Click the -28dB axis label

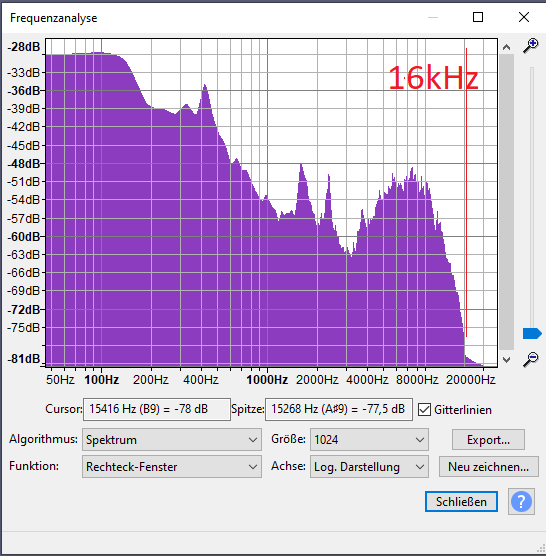24,47
